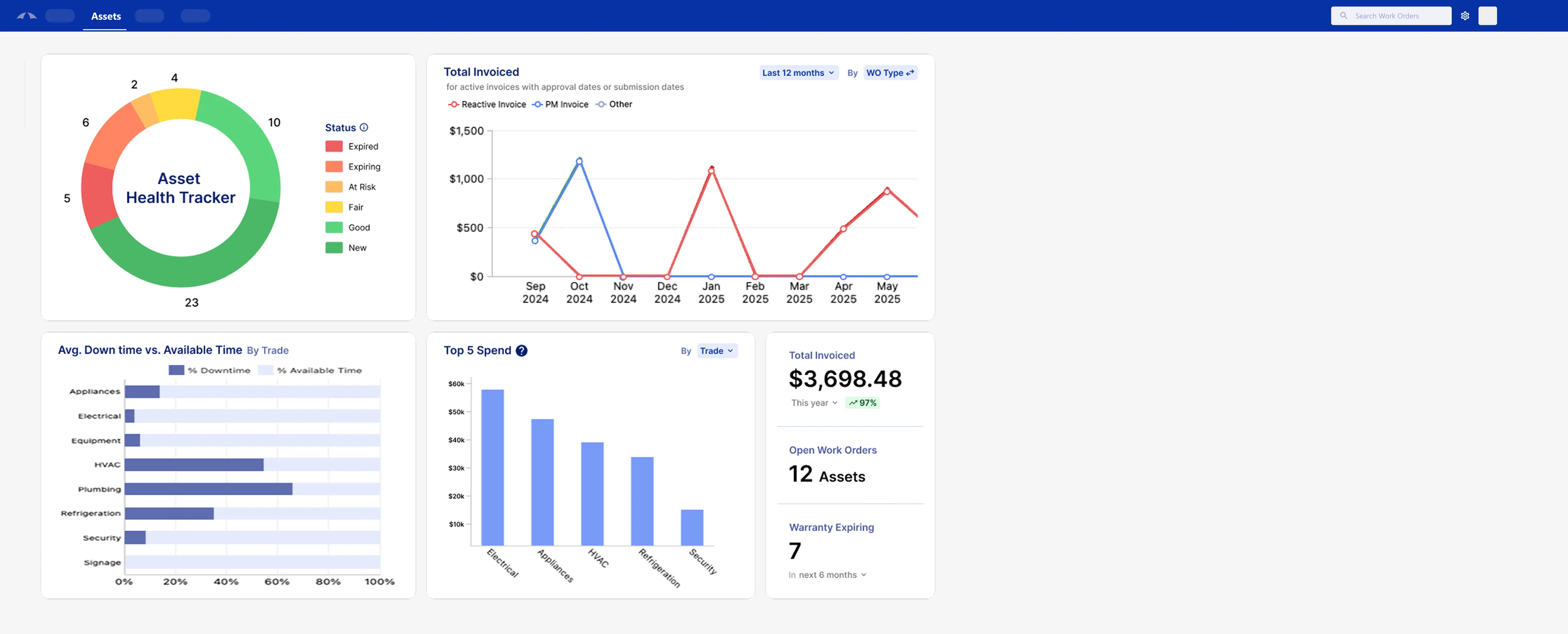Toggle the Expiring legend swatch
This screenshot has width=1568, height=634.
(334, 167)
